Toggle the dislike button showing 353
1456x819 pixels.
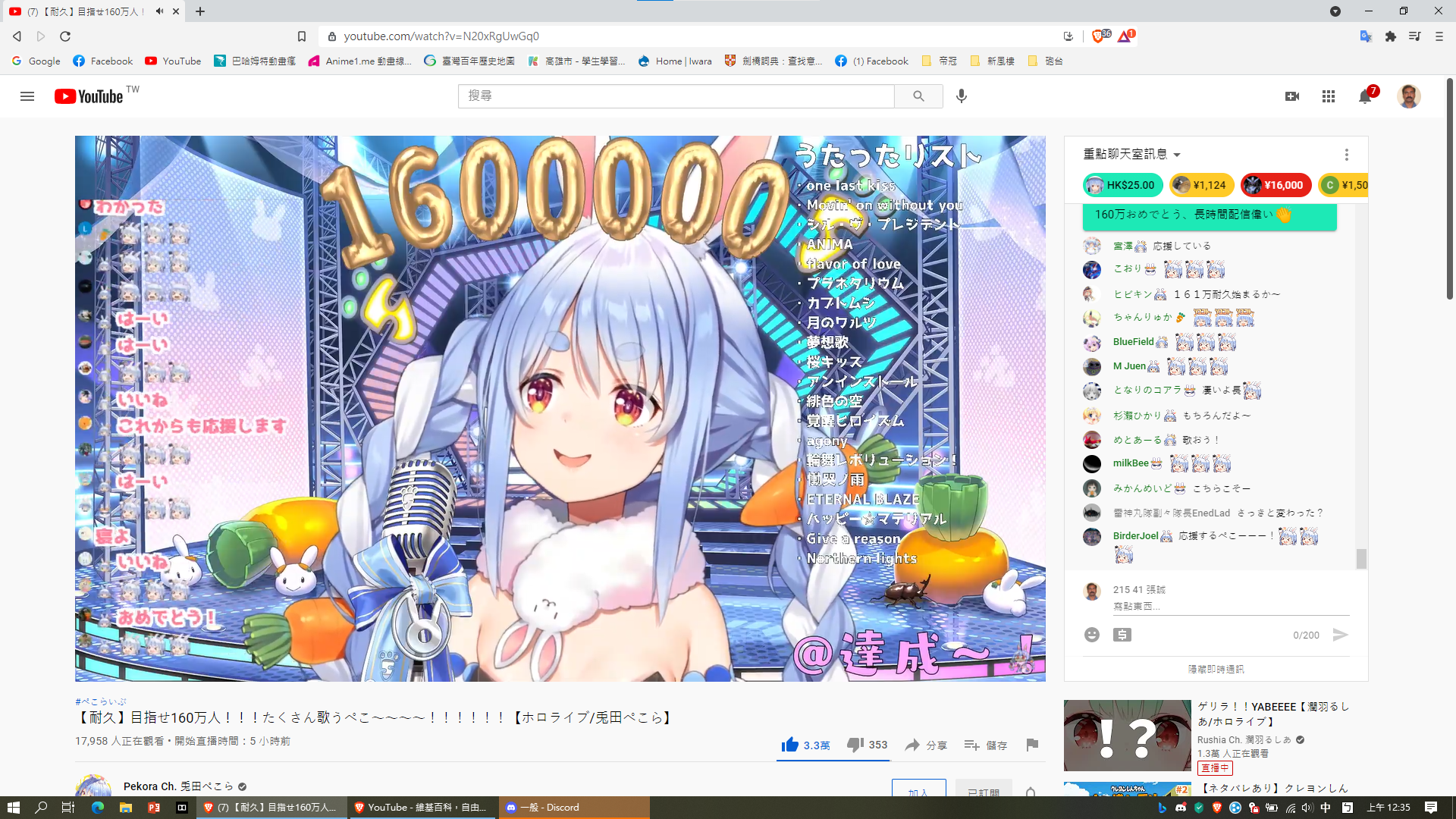pyautogui.click(x=867, y=745)
